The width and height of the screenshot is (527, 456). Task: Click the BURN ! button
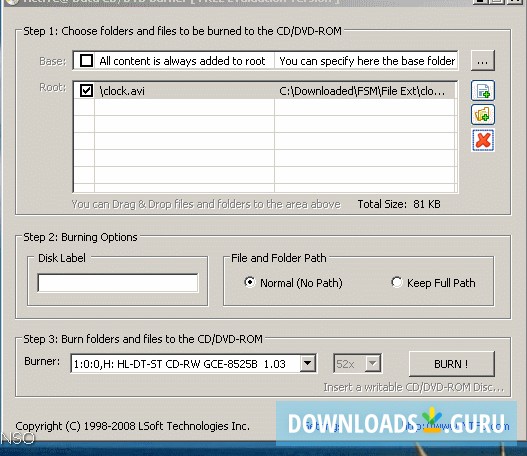coord(451,364)
